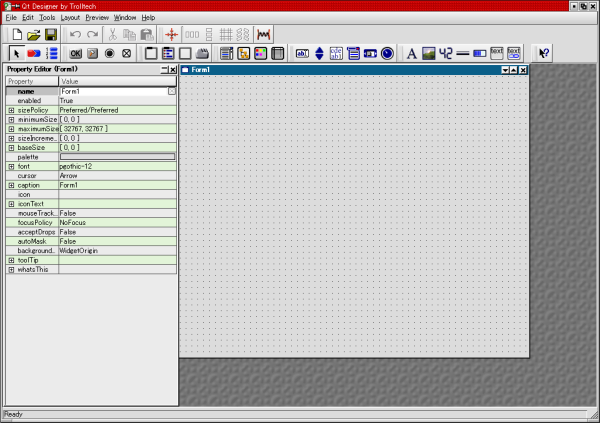
Task: Click the Property column header
Action: point(30,81)
